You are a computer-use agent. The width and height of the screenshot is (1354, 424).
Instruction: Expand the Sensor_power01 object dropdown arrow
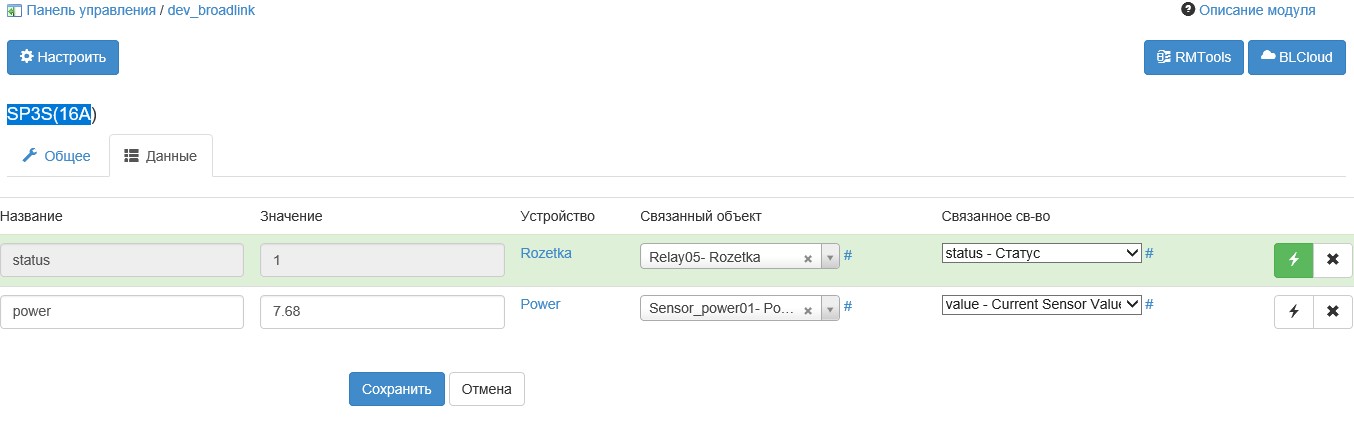829,310
